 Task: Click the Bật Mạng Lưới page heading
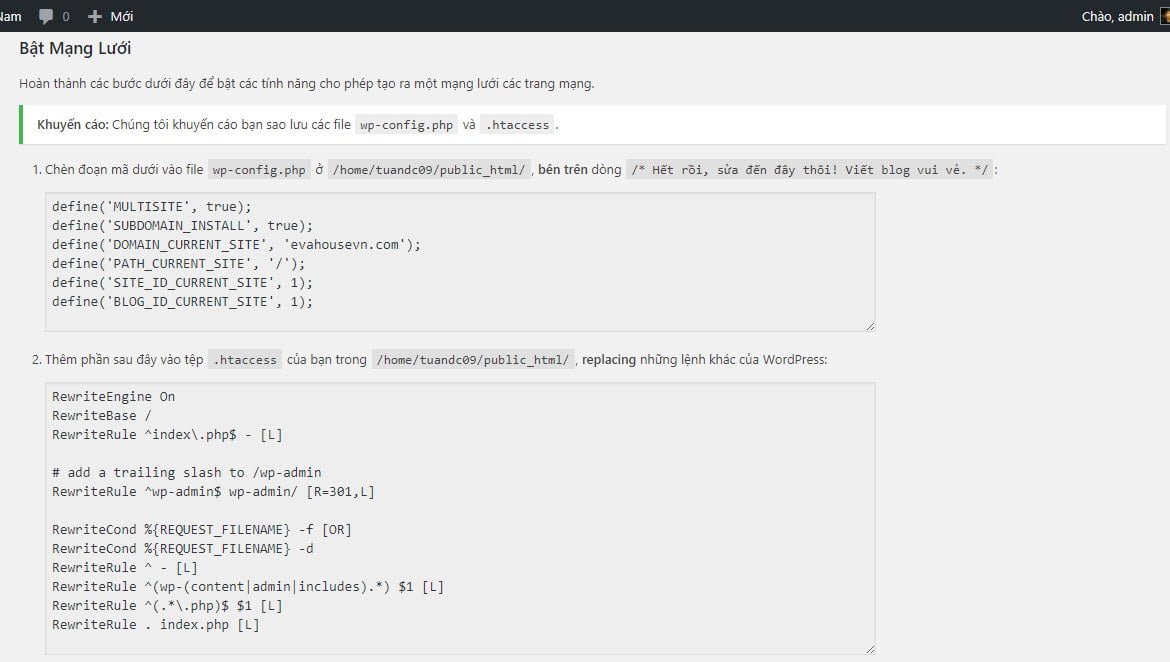coord(75,48)
